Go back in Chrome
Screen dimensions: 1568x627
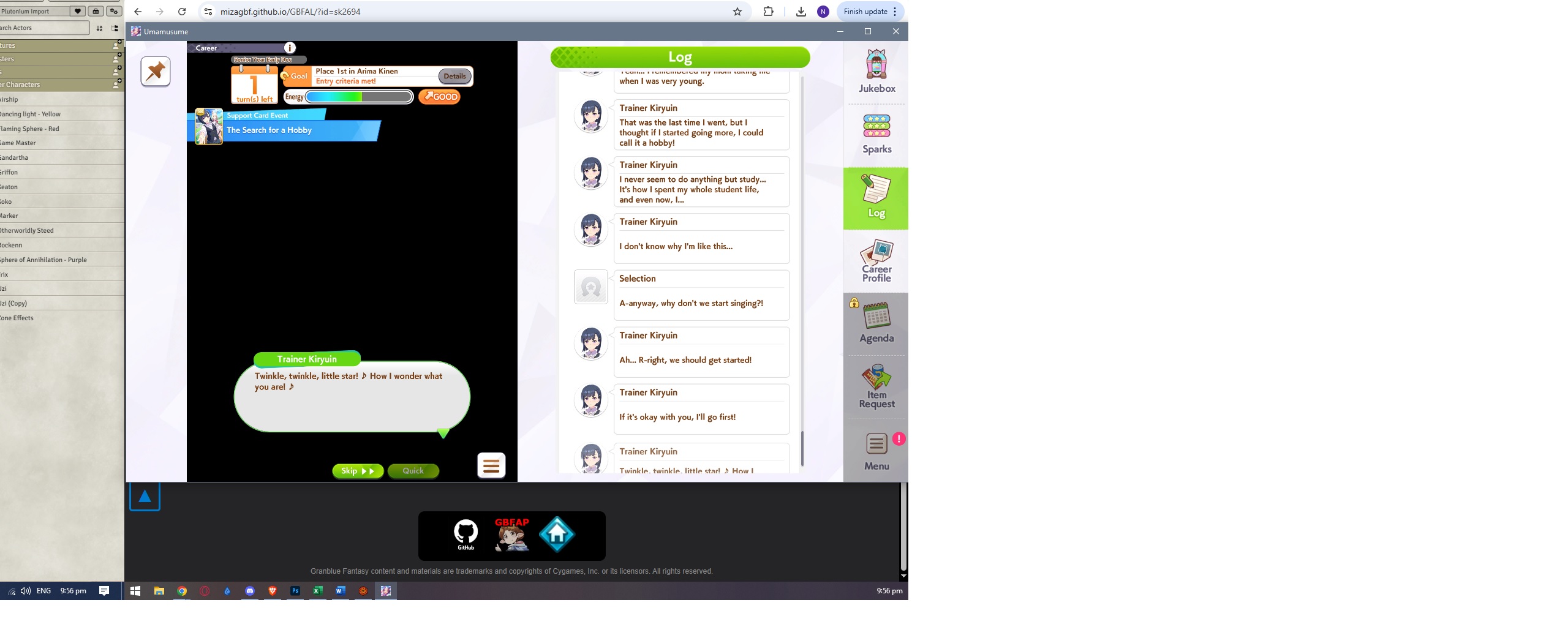click(138, 12)
